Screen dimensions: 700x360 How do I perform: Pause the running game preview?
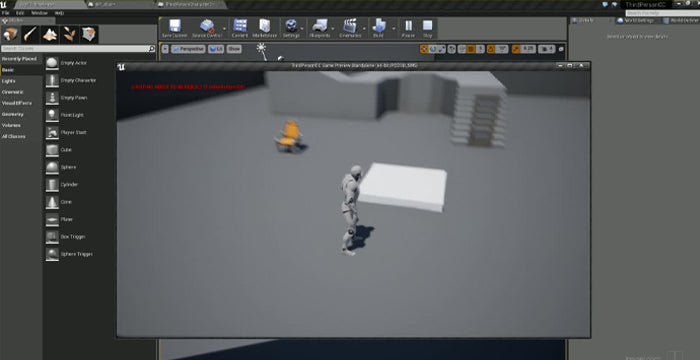coord(408,29)
